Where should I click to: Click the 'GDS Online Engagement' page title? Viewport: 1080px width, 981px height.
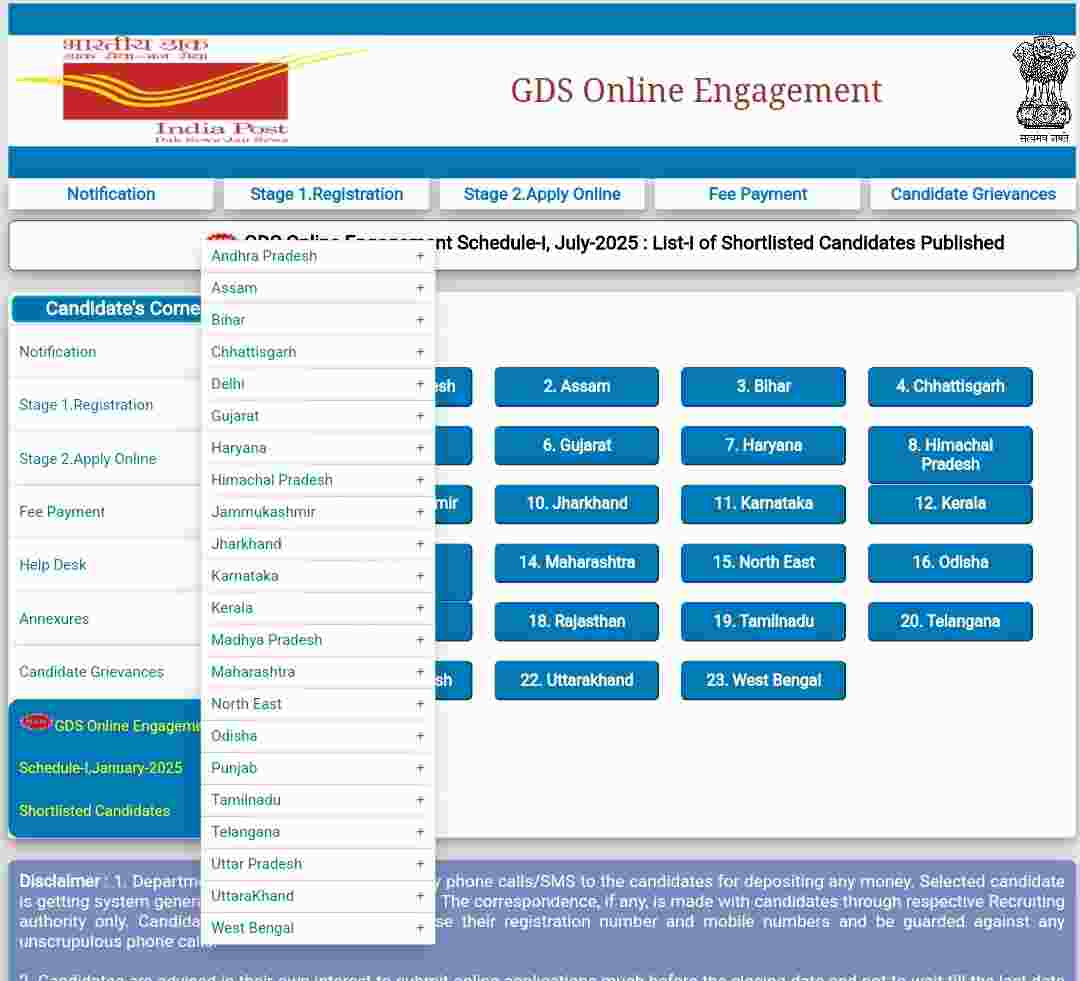click(696, 91)
